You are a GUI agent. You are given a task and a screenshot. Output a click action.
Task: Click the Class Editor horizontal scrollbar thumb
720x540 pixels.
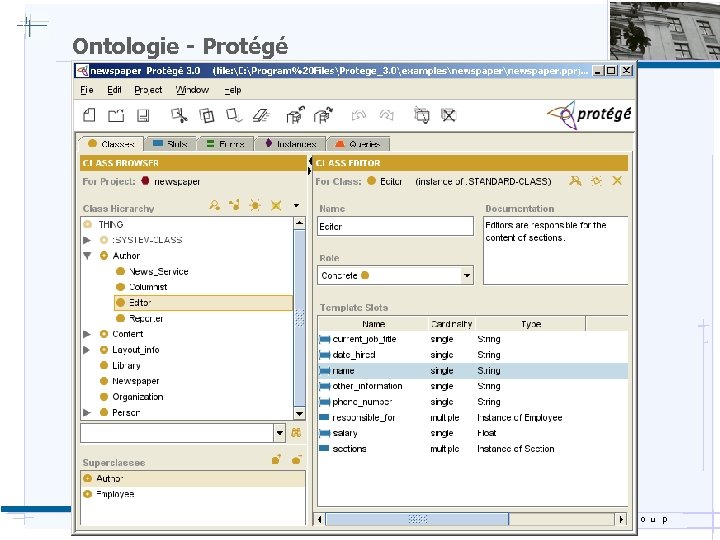point(417,519)
